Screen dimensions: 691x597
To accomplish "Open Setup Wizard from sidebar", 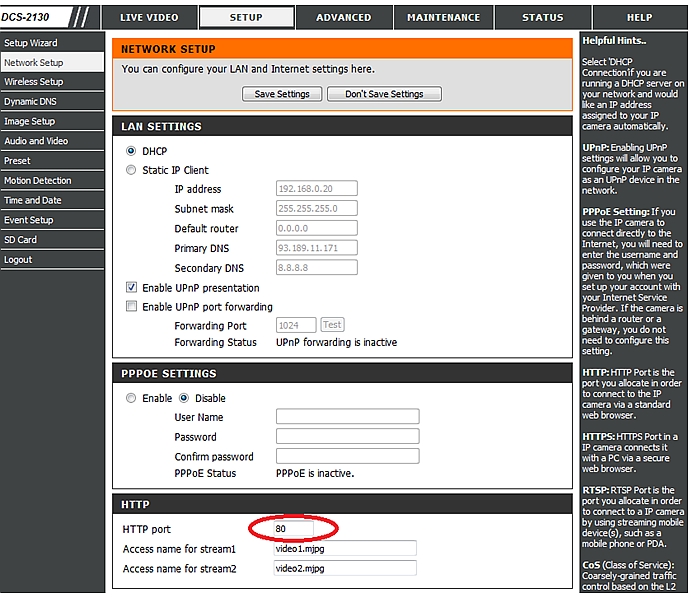I will click(31, 43).
